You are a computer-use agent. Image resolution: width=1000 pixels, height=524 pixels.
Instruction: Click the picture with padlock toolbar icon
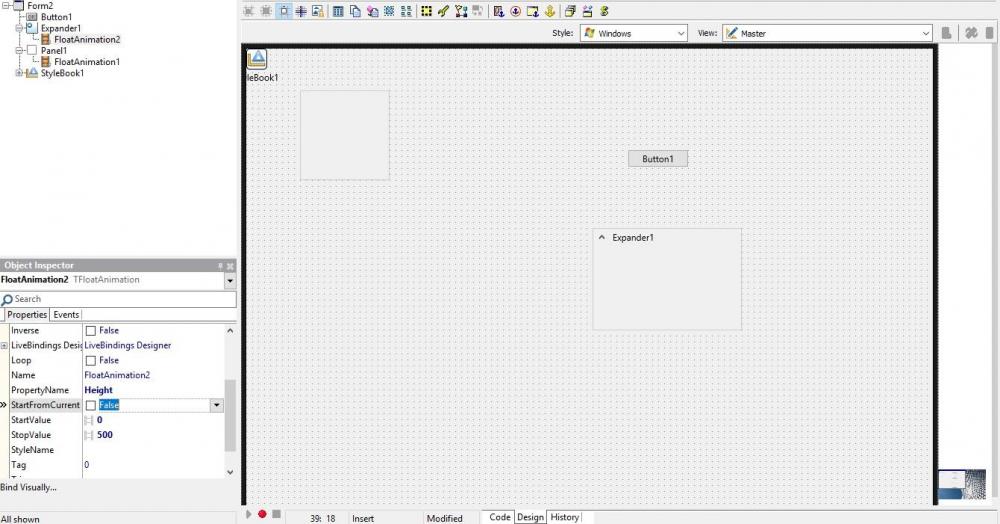click(x=318, y=11)
